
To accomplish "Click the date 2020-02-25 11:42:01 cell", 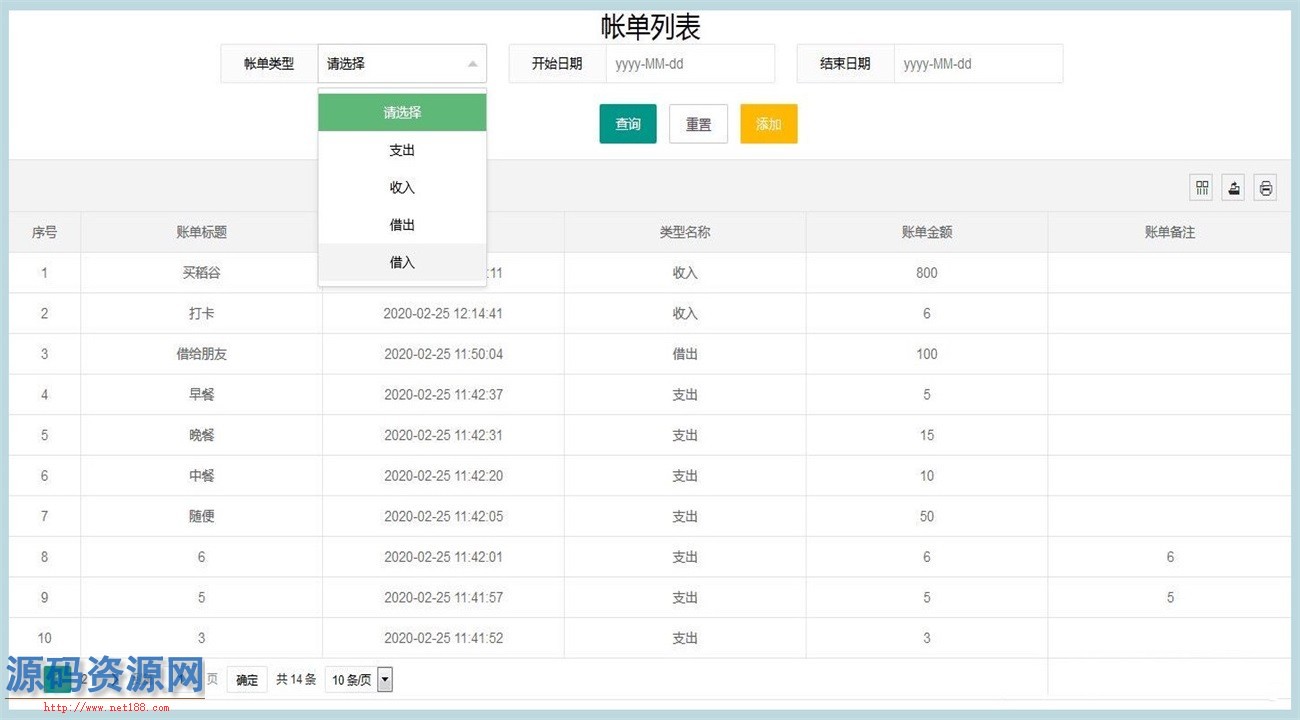I will click(x=443, y=557).
